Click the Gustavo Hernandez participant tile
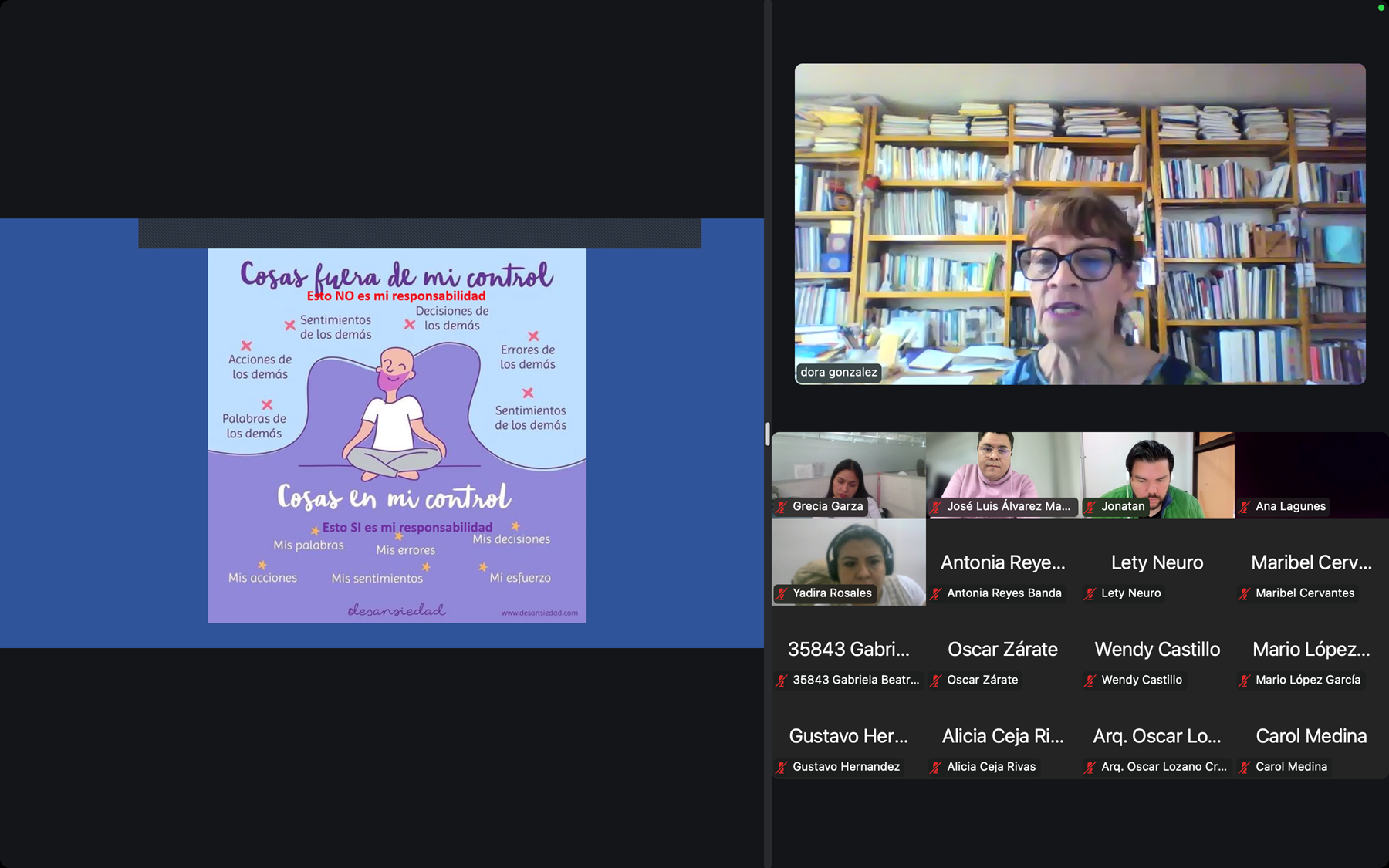Viewport: 1389px width, 868px height. [x=848, y=737]
